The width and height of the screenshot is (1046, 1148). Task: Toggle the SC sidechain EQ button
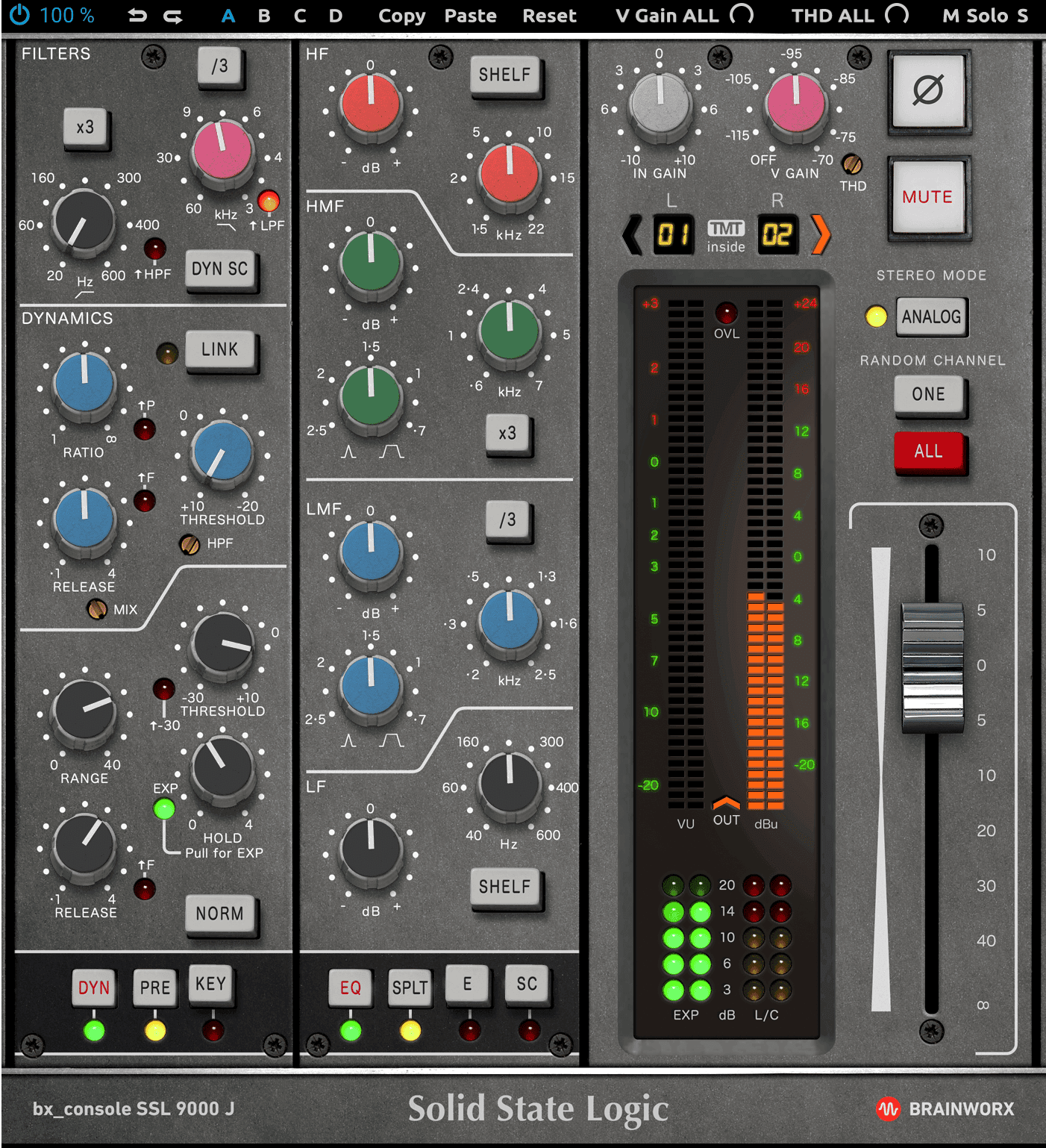pyautogui.click(x=527, y=984)
